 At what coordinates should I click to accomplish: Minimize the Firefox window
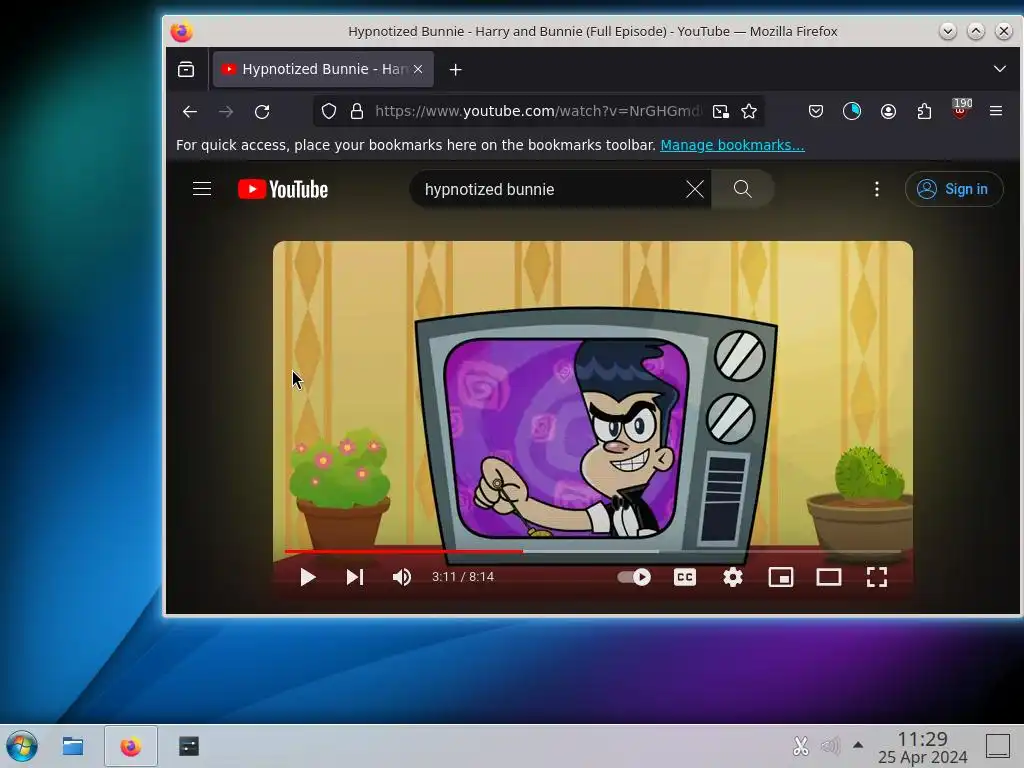[948, 31]
